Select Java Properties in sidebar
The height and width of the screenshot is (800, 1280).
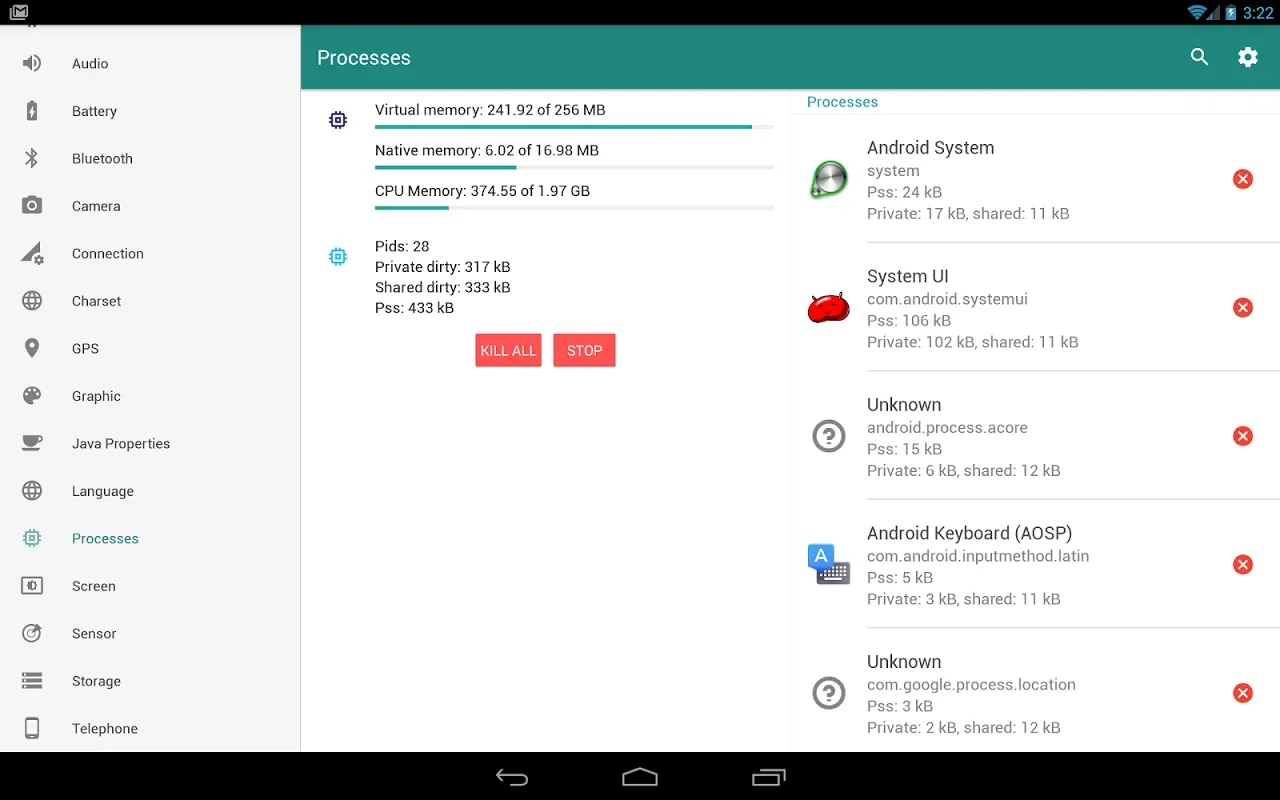[x=150, y=443]
